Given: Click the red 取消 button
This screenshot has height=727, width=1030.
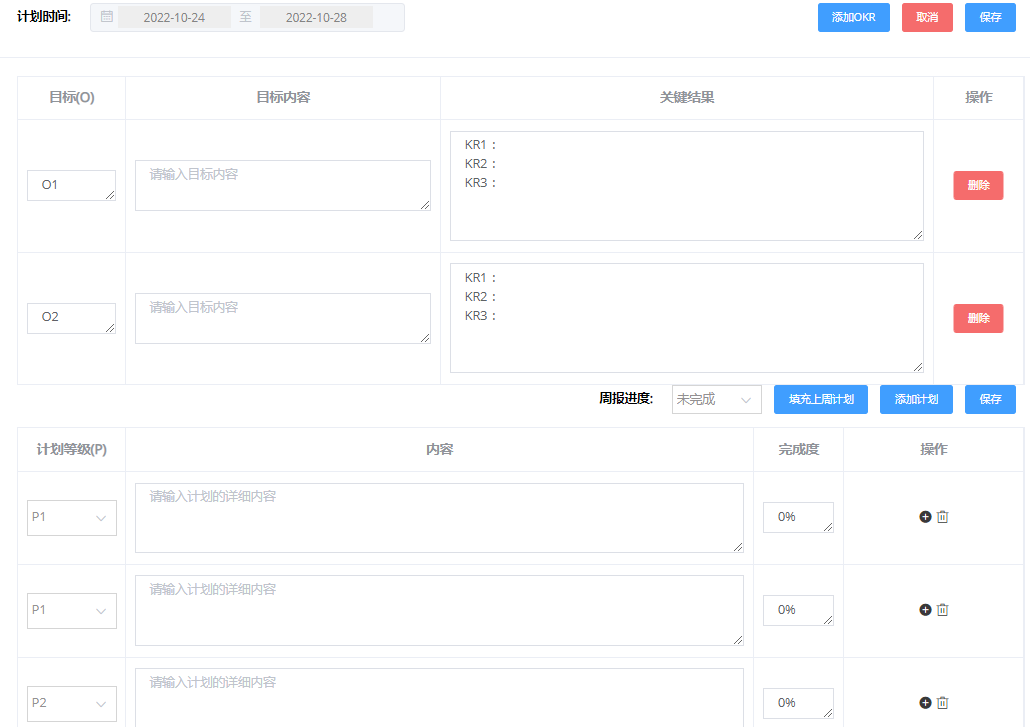Looking at the screenshot, I should click(x=927, y=17).
